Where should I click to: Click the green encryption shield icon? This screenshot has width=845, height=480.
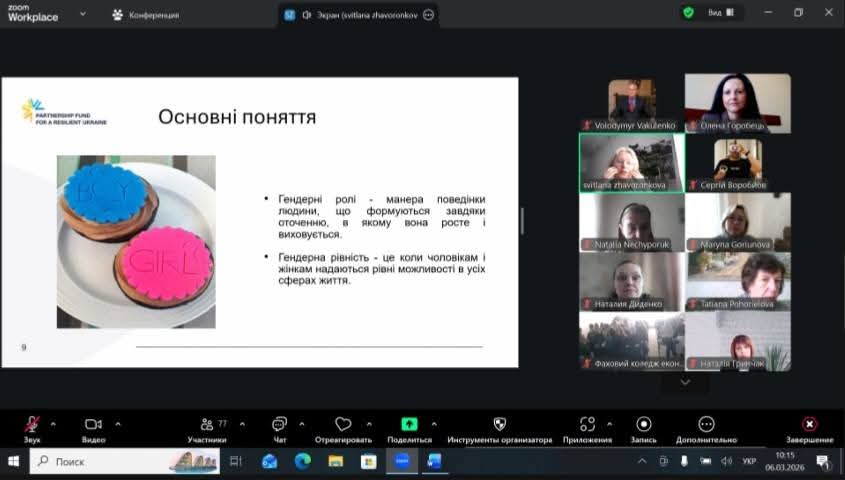[688, 13]
